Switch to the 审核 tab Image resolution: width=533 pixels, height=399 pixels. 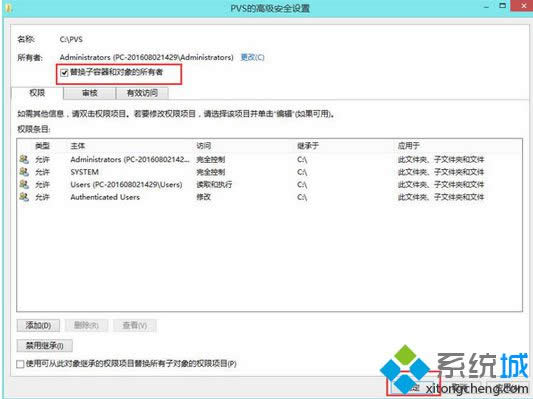pyautogui.click(x=90, y=93)
